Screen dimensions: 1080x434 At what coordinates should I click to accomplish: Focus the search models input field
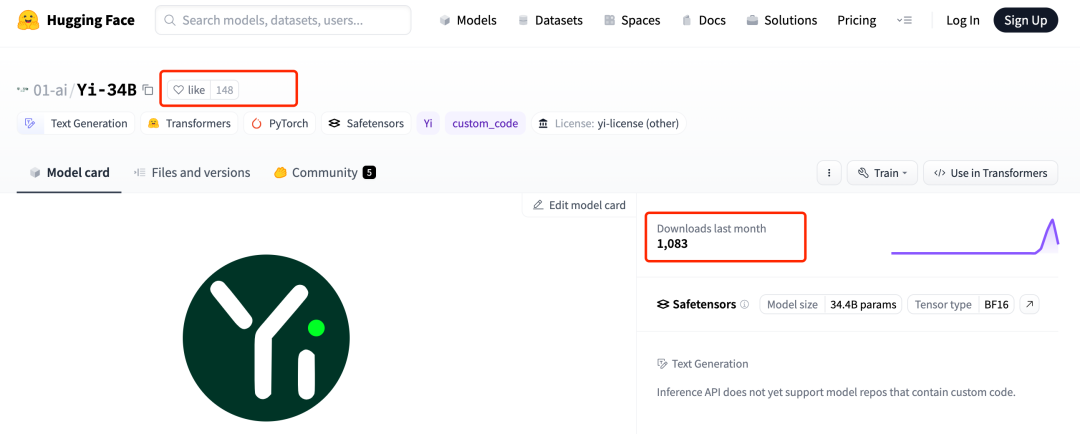coord(283,20)
